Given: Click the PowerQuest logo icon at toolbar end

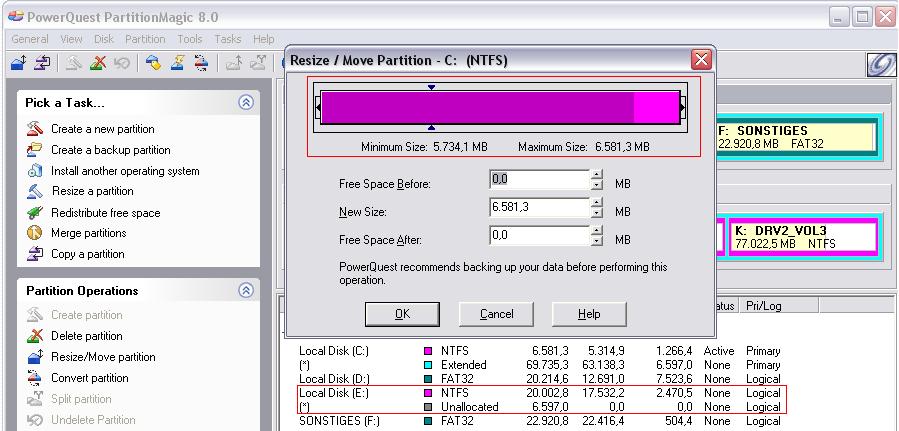Looking at the screenshot, I should 881,64.
